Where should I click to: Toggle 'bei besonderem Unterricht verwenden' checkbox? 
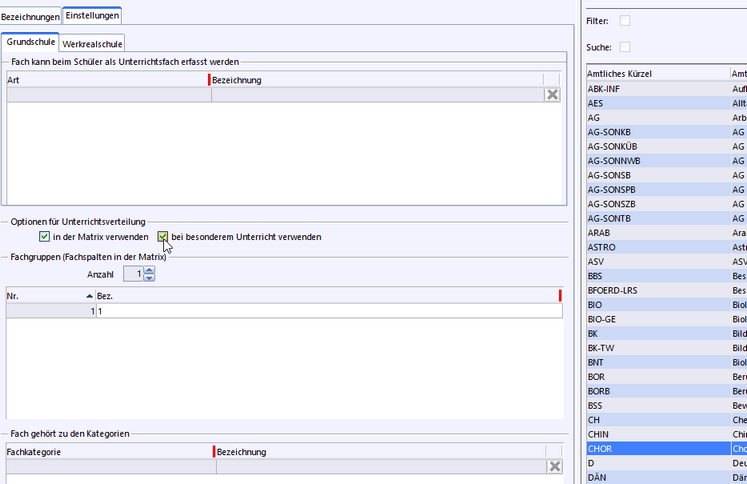[x=163, y=237]
